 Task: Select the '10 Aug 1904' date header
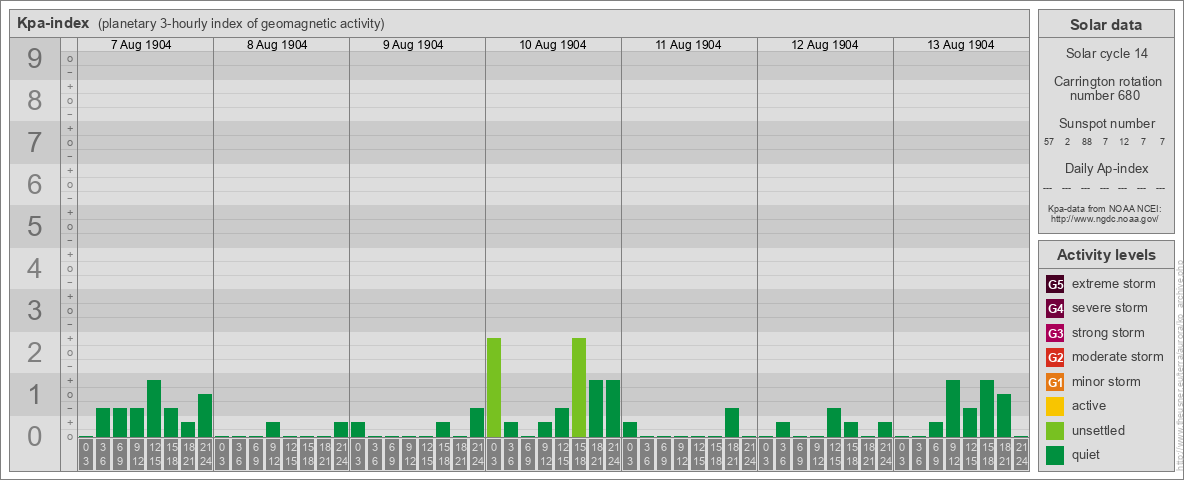point(553,45)
